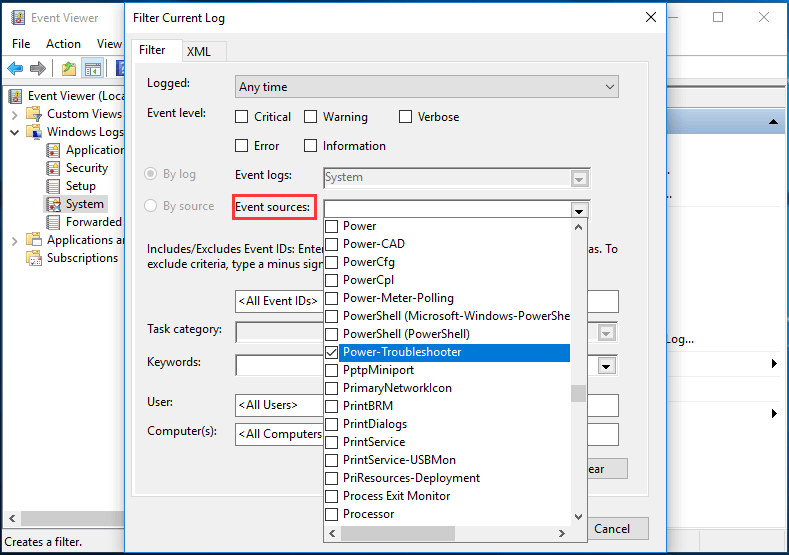Click source list horizontal scroll right arrow

tap(562, 533)
